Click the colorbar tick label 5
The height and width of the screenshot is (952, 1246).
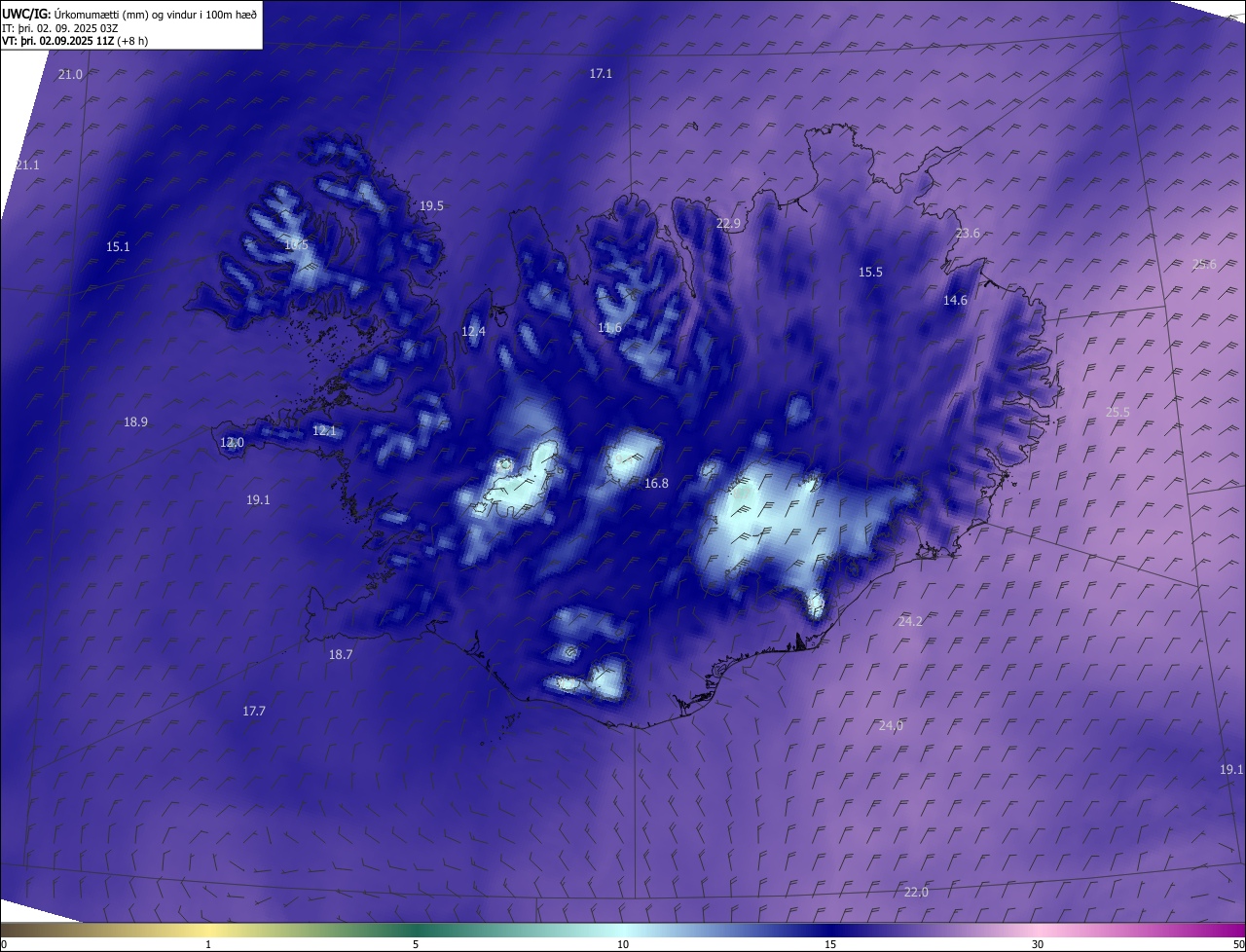[416, 945]
